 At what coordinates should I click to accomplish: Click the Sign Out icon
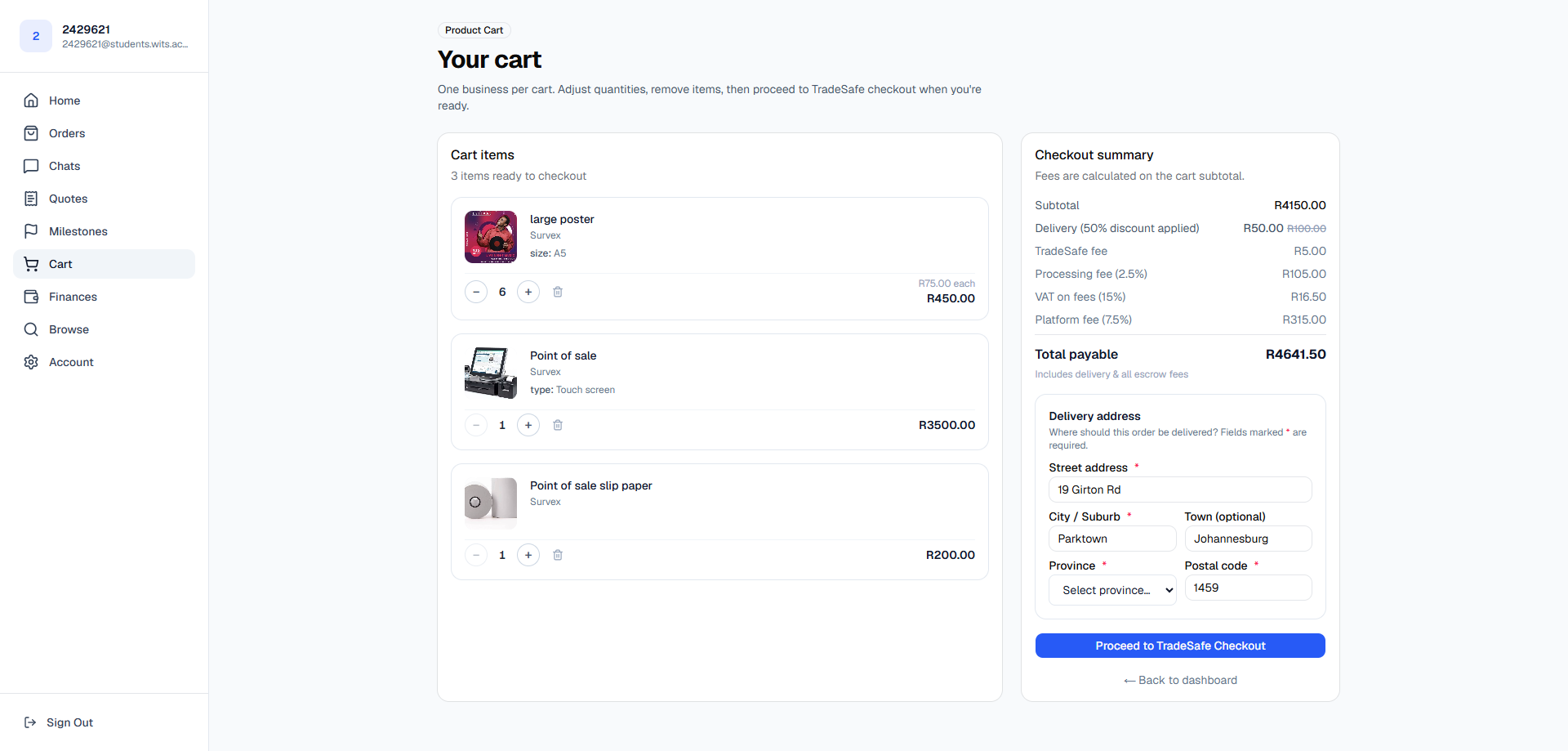(x=30, y=722)
